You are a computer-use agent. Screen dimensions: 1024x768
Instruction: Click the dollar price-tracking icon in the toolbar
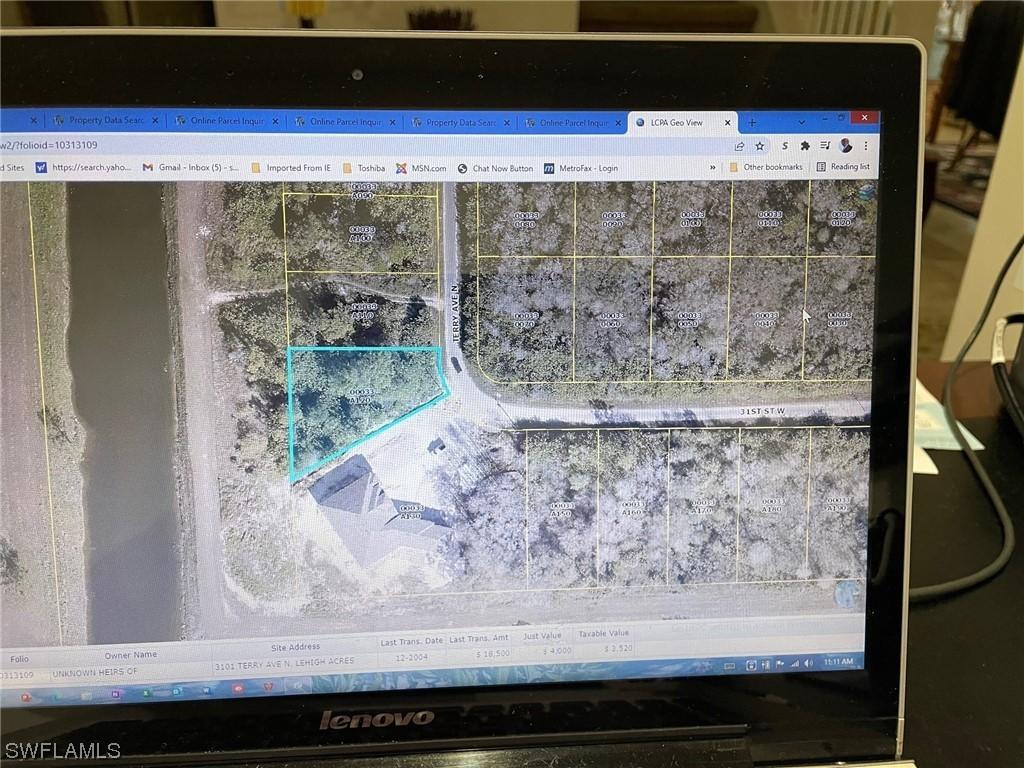[785, 145]
